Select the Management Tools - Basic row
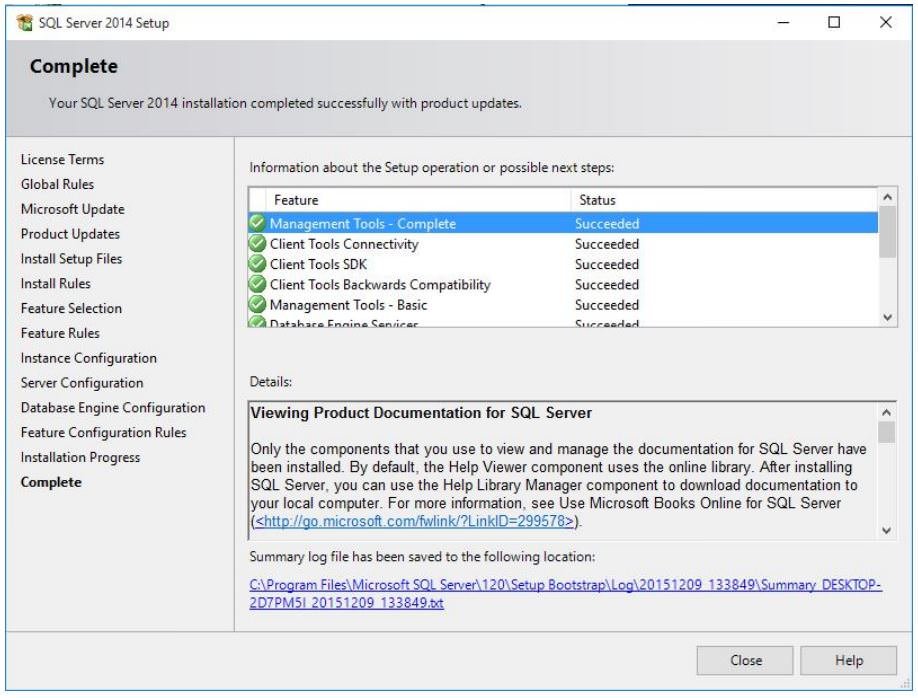Screen dimensions: 918x698 tap(563, 304)
